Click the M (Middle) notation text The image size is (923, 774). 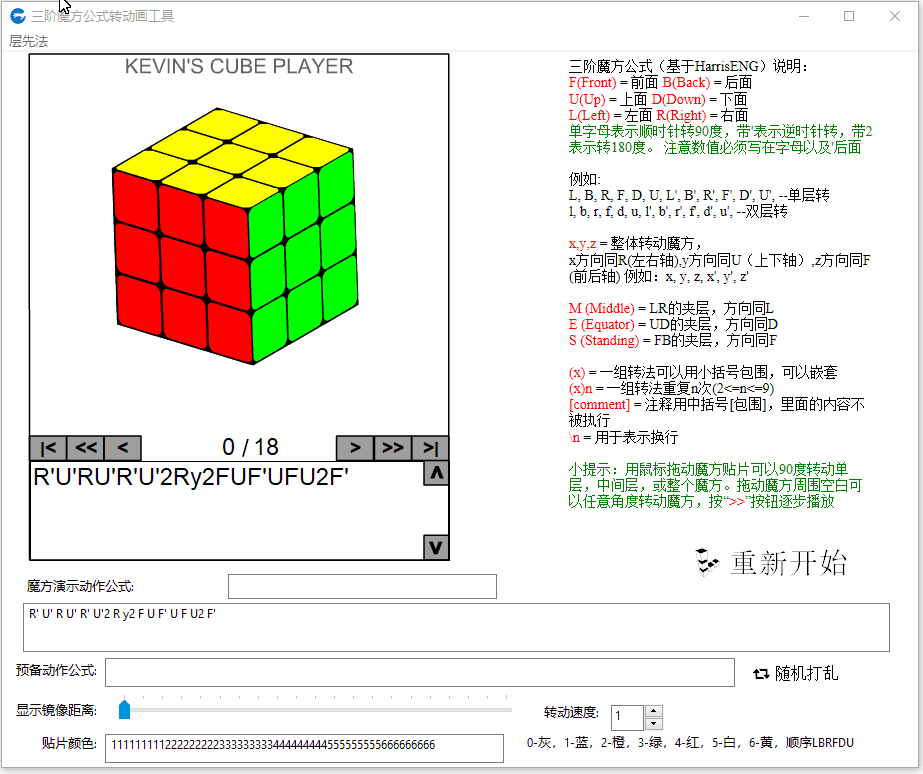(x=602, y=308)
